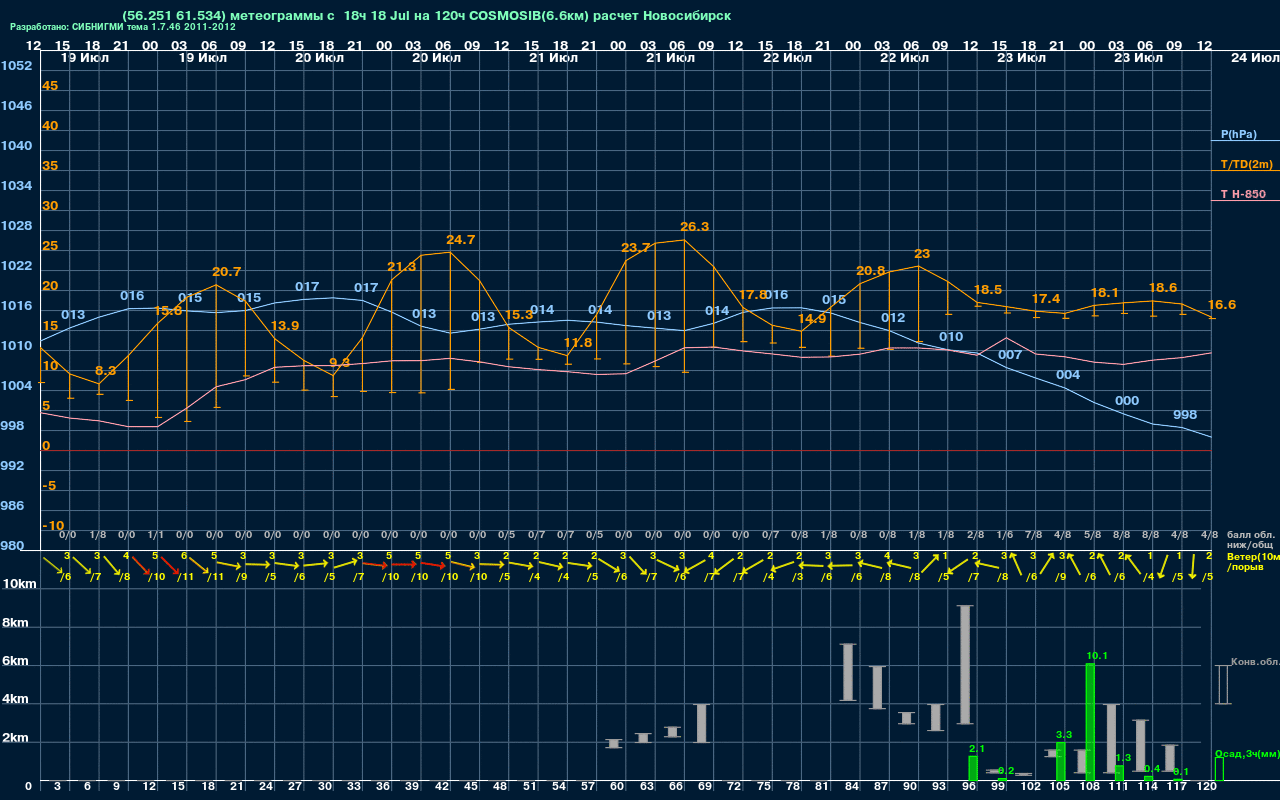Click the 20.8 temperature label
This screenshot has width=1280, height=800.
(x=871, y=271)
